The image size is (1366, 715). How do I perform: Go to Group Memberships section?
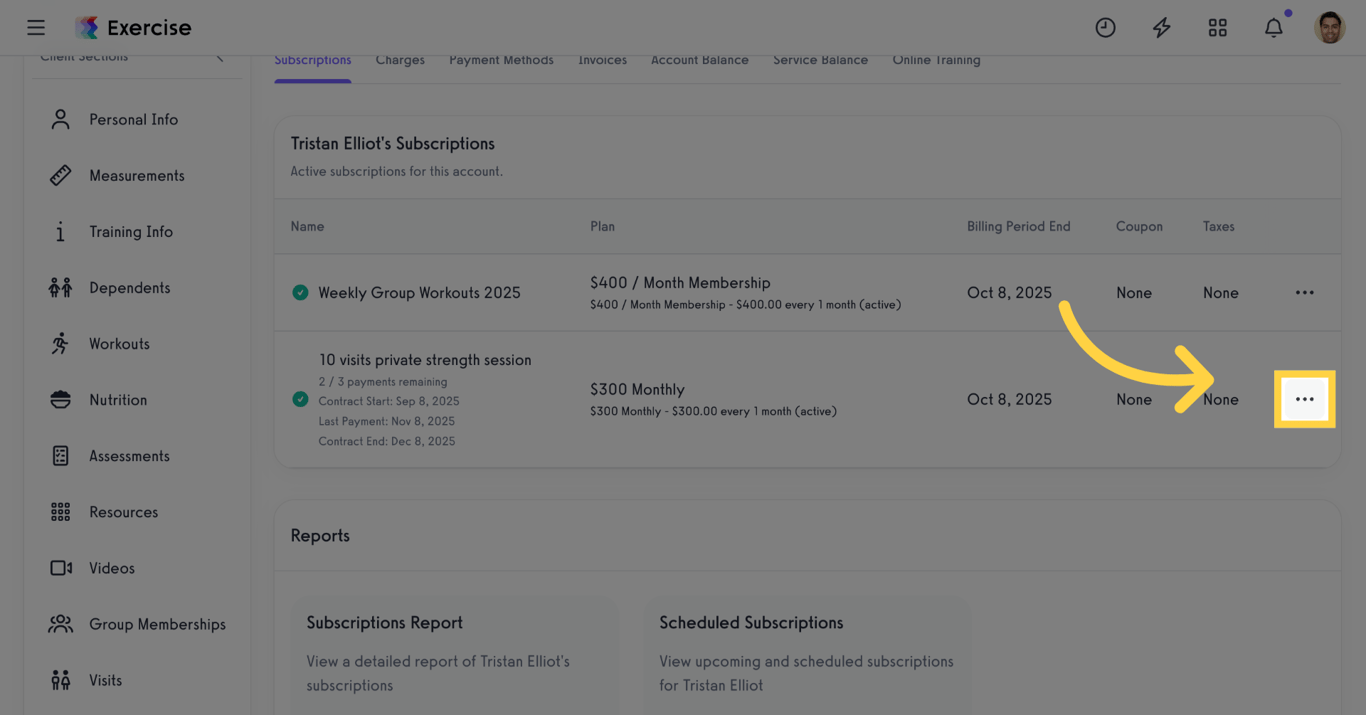pyautogui.click(x=157, y=624)
